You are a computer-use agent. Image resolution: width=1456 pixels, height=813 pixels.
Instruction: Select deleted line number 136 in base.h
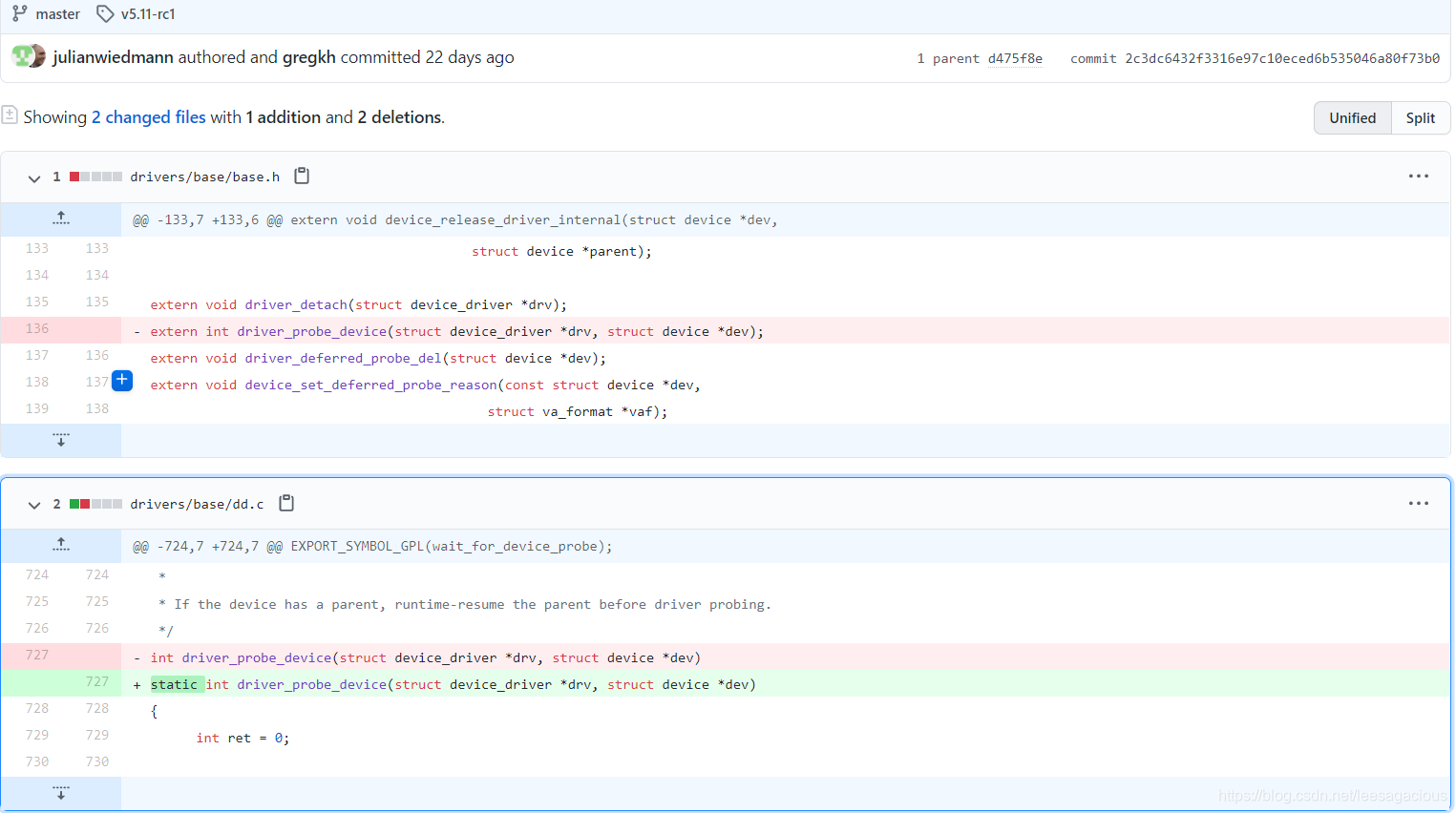(x=37, y=328)
